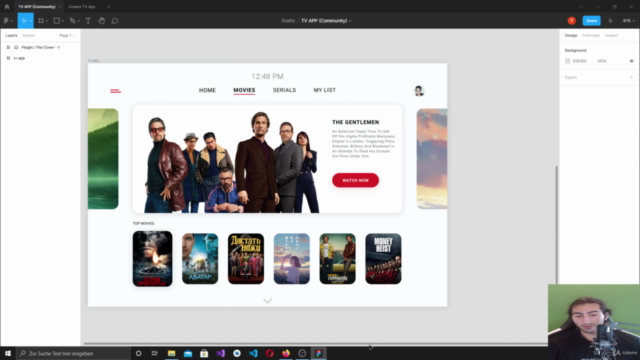Click the Avatar movie poster
Viewport: 640px width, 360px height.
200,259
